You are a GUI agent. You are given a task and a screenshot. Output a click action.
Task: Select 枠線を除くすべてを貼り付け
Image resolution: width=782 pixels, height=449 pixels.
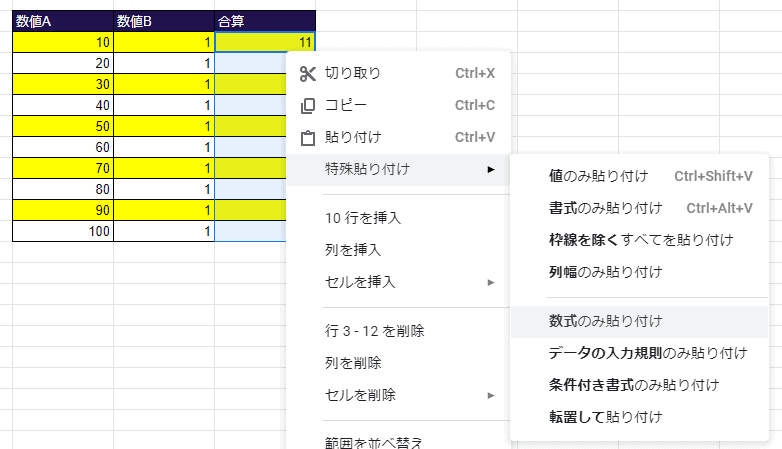pyautogui.click(x=641, y=240)
